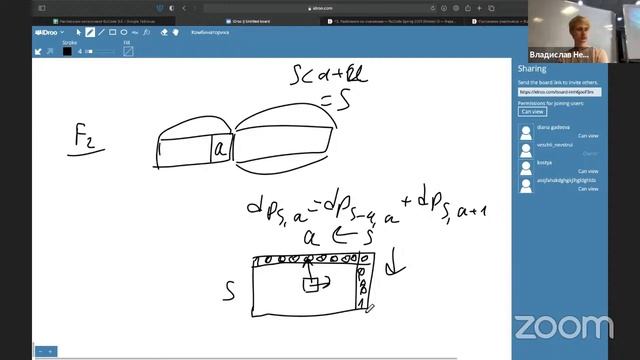The image size is (640, 360).
Task: Select the Pen drawing tool
Action: tap(90, 32)
